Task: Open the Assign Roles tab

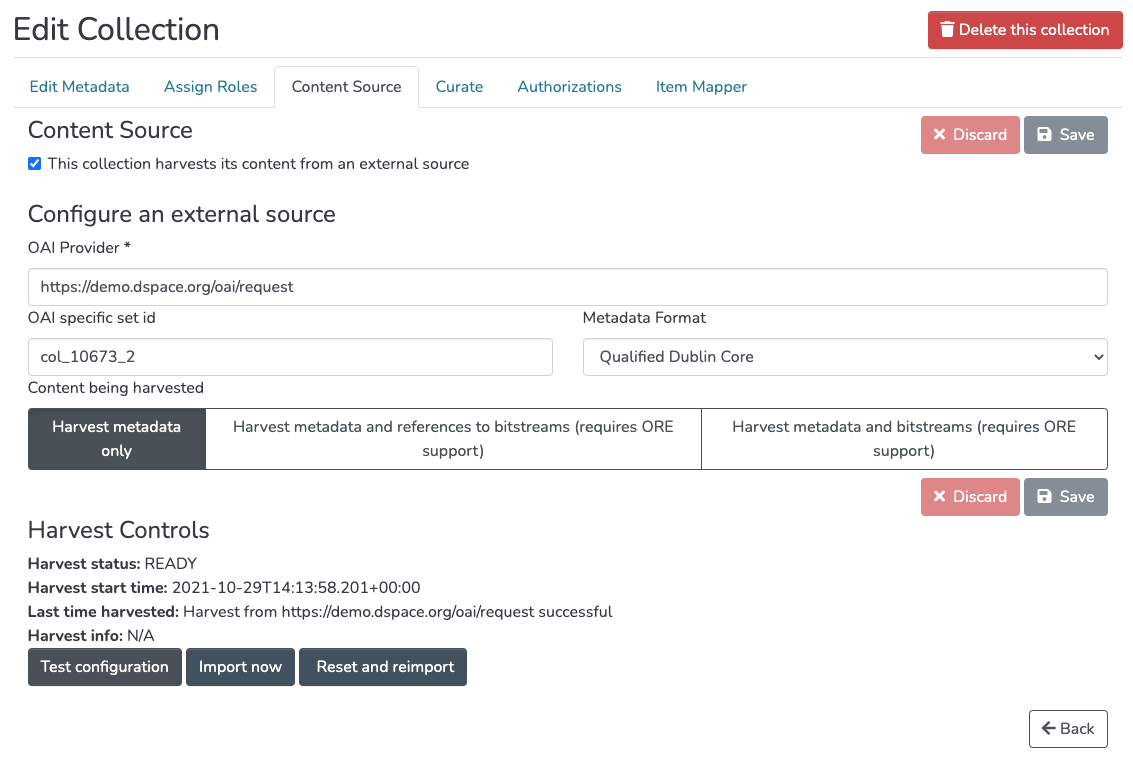Action: [210, 87]
